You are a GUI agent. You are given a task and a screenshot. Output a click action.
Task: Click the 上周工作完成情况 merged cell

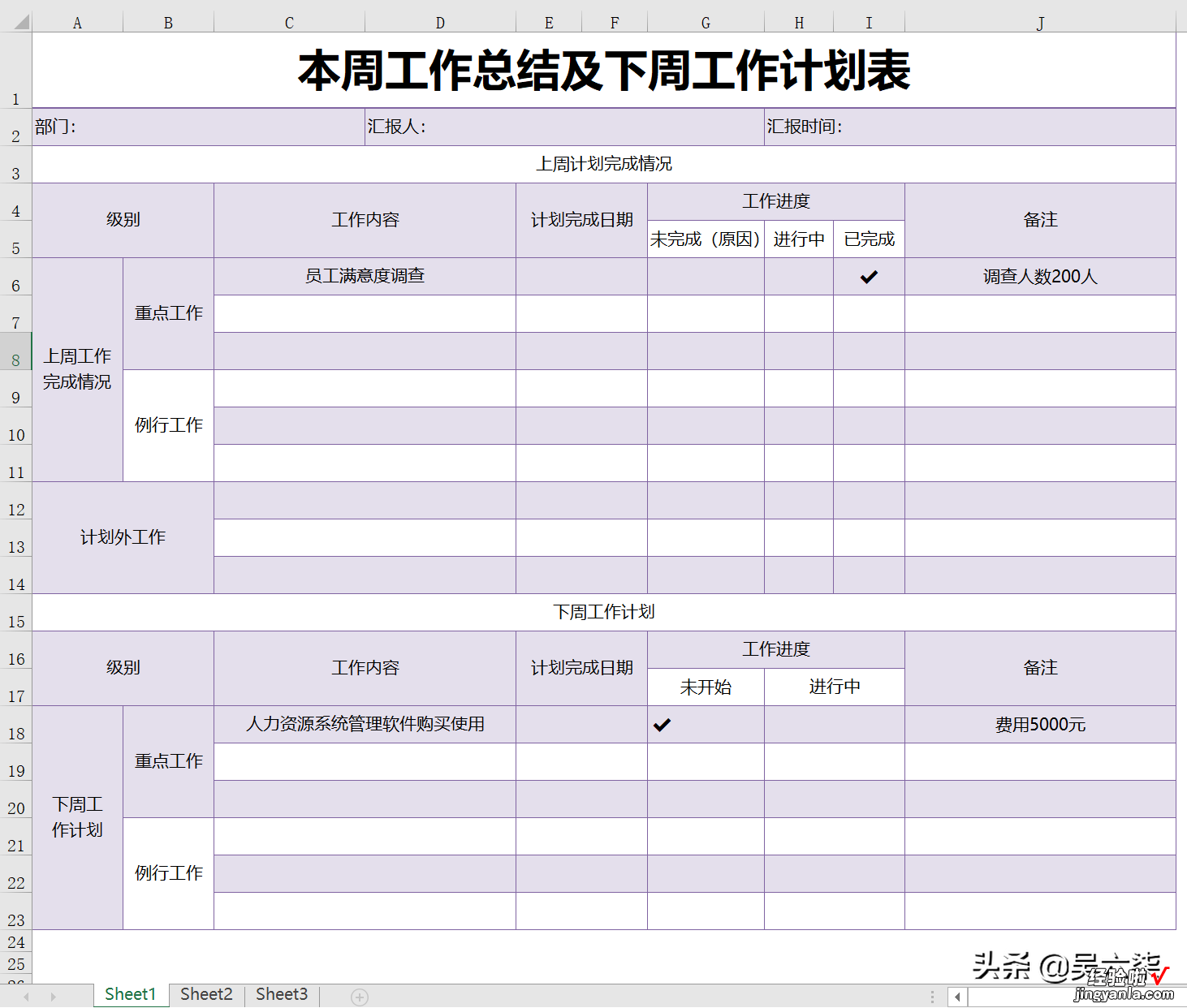[77, 369]
